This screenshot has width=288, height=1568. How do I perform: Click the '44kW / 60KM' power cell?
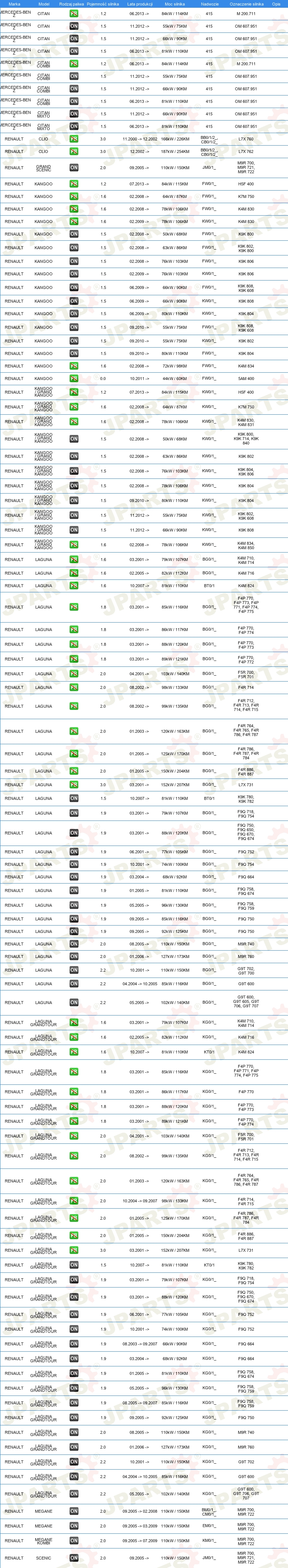coord(175,379)
